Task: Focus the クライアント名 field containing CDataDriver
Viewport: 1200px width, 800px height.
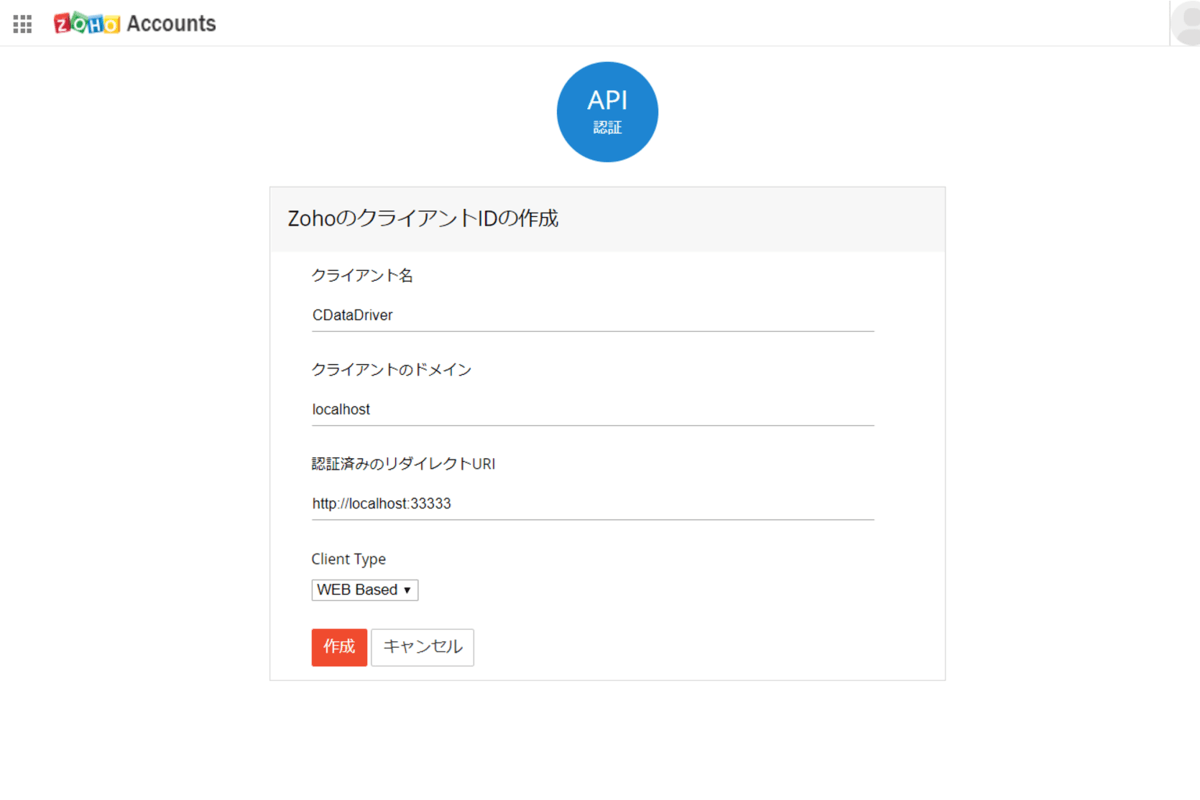Action: tap(592, 315)
